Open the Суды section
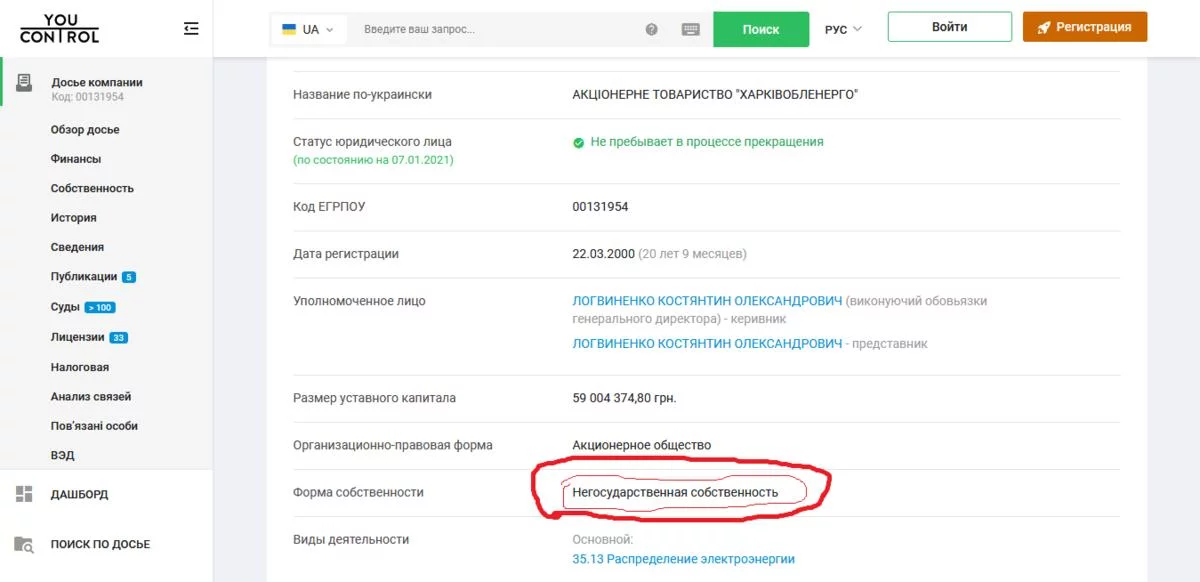This screenshot has width=1200, height=582. [65, 307]
